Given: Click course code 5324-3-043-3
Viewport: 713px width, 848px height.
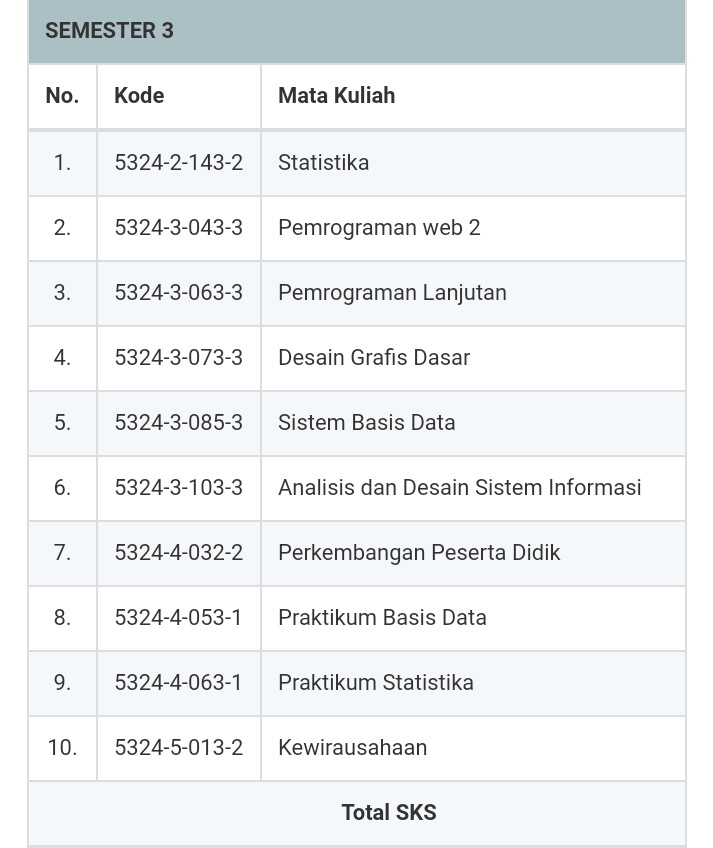Looking at the screenshot, I should click(x=179, y=228).
